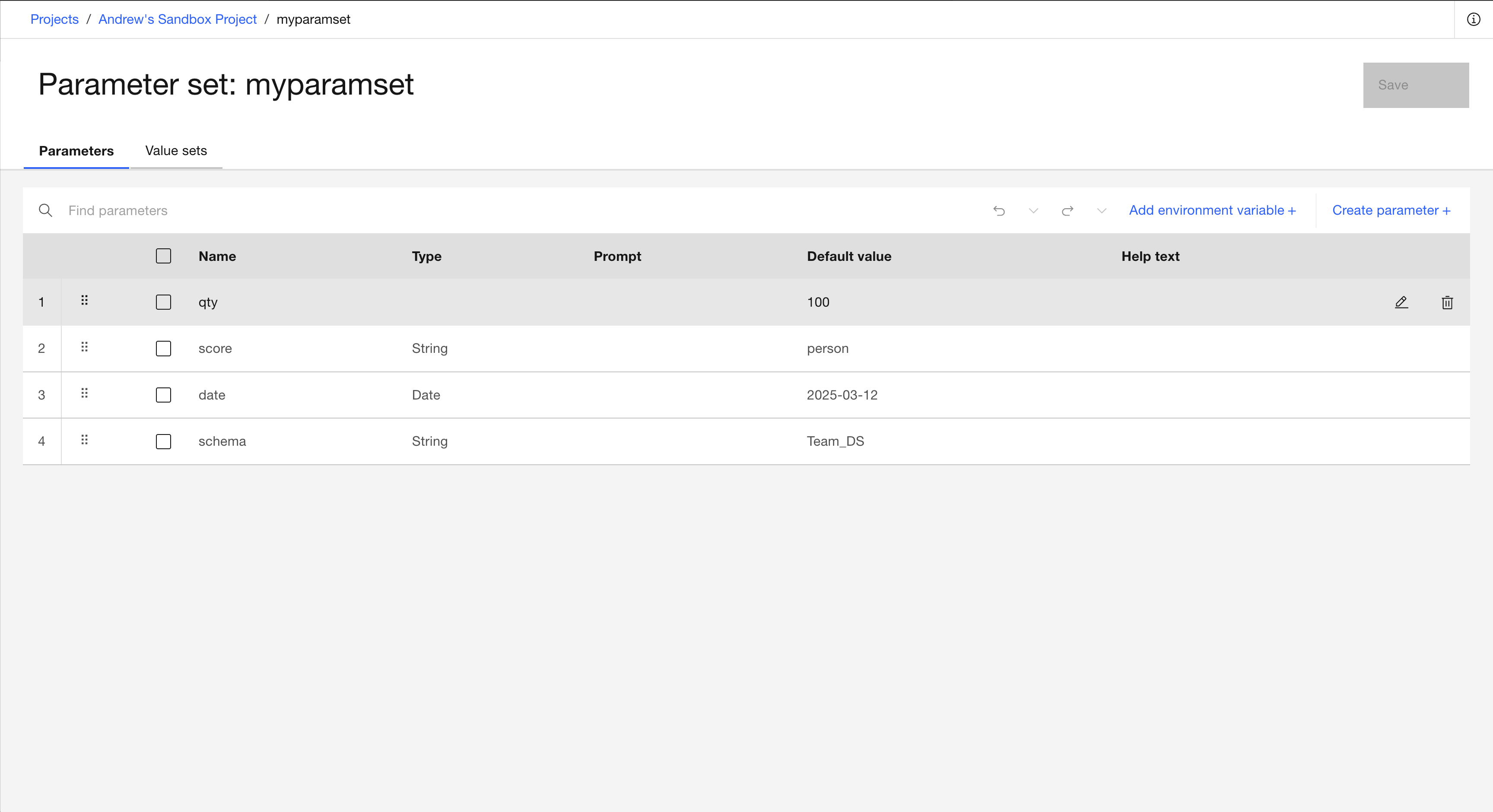Toggle the select-all header checkbox
The width and height of the screenshot is (1493, 812).
163,256
